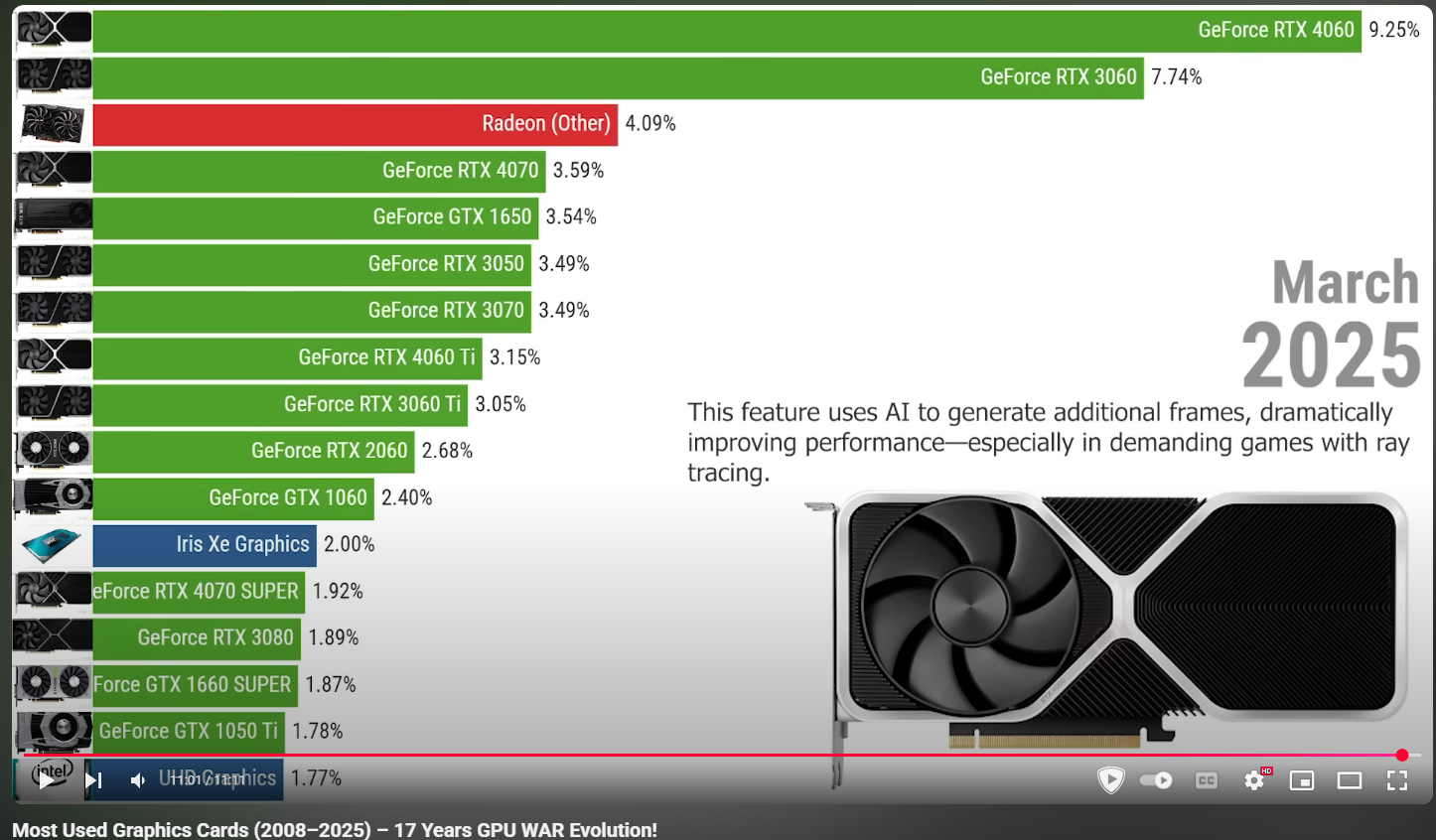Click the 'GeForce RTX 3060 Ti' bar label
1436x840 pixels.
(x=372, y=404)
